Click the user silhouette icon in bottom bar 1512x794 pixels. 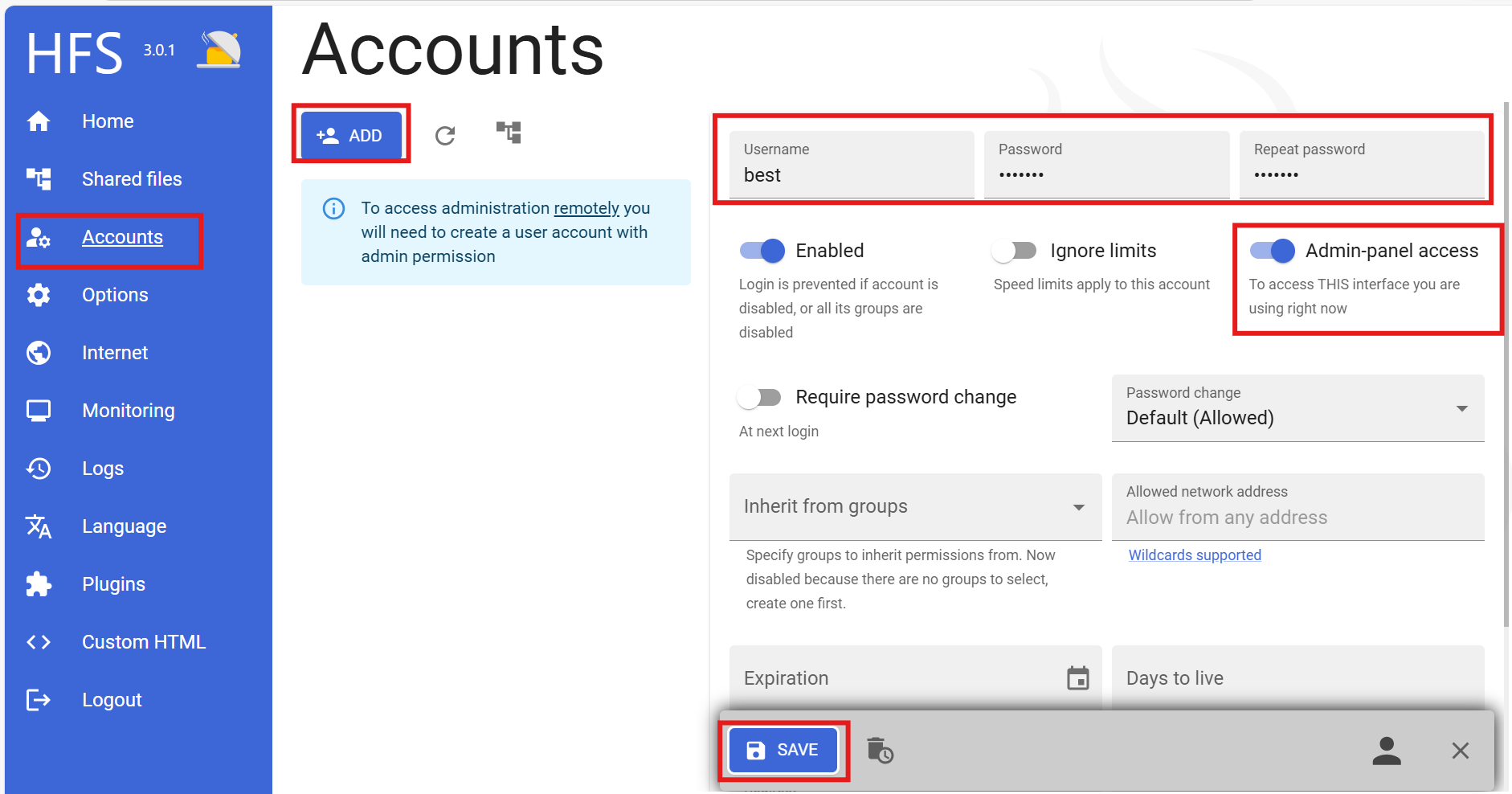(1386, 751)
